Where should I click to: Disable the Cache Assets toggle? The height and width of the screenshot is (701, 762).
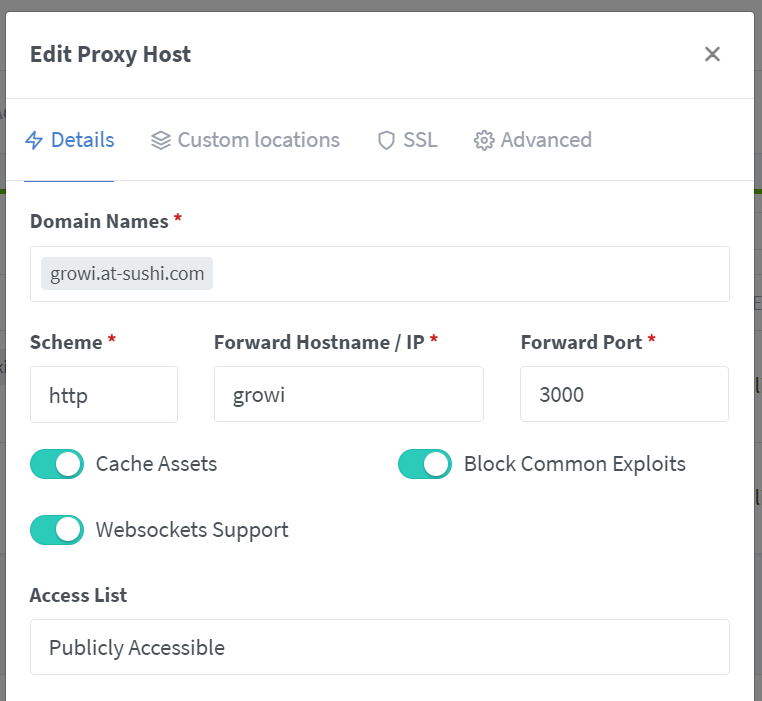pos(57,464)
